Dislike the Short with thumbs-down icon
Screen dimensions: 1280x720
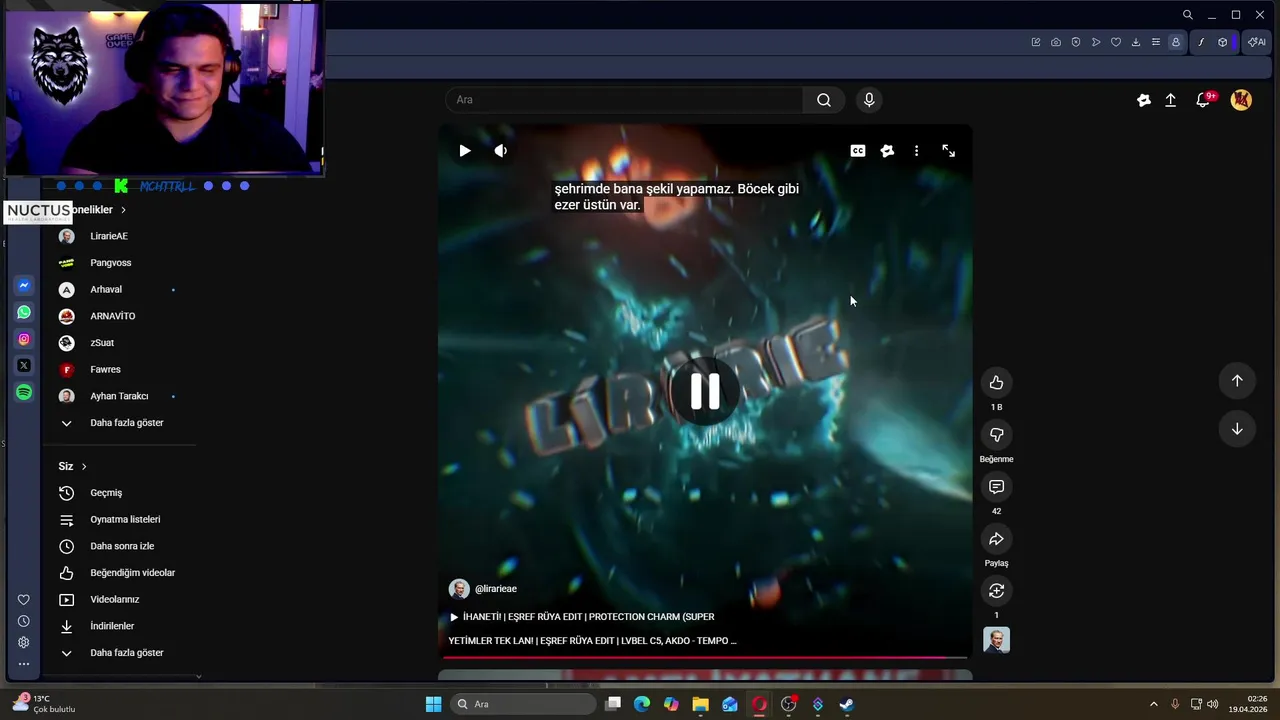click(x=996, y=435)
